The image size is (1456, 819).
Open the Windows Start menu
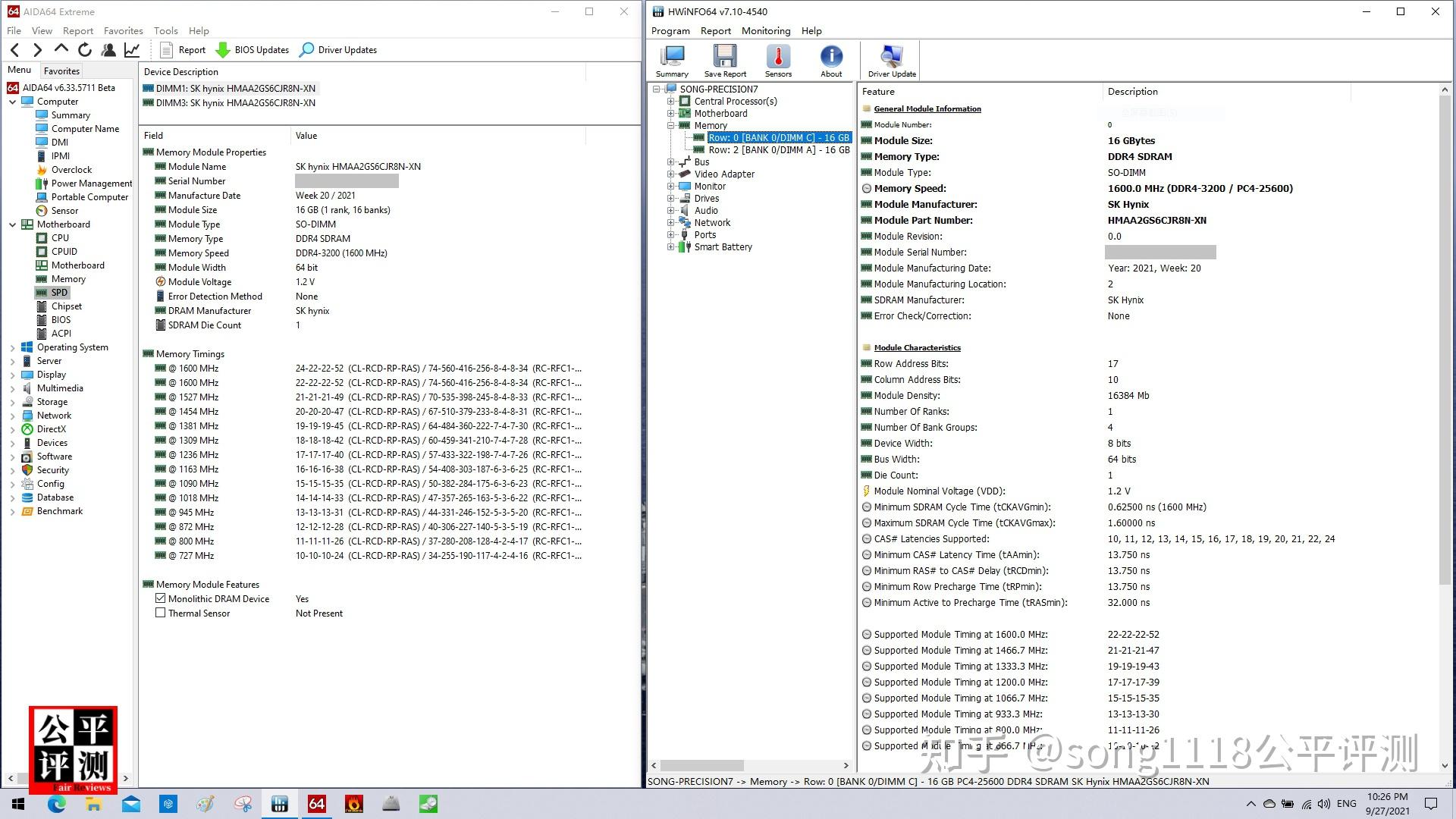pos(17,803)
